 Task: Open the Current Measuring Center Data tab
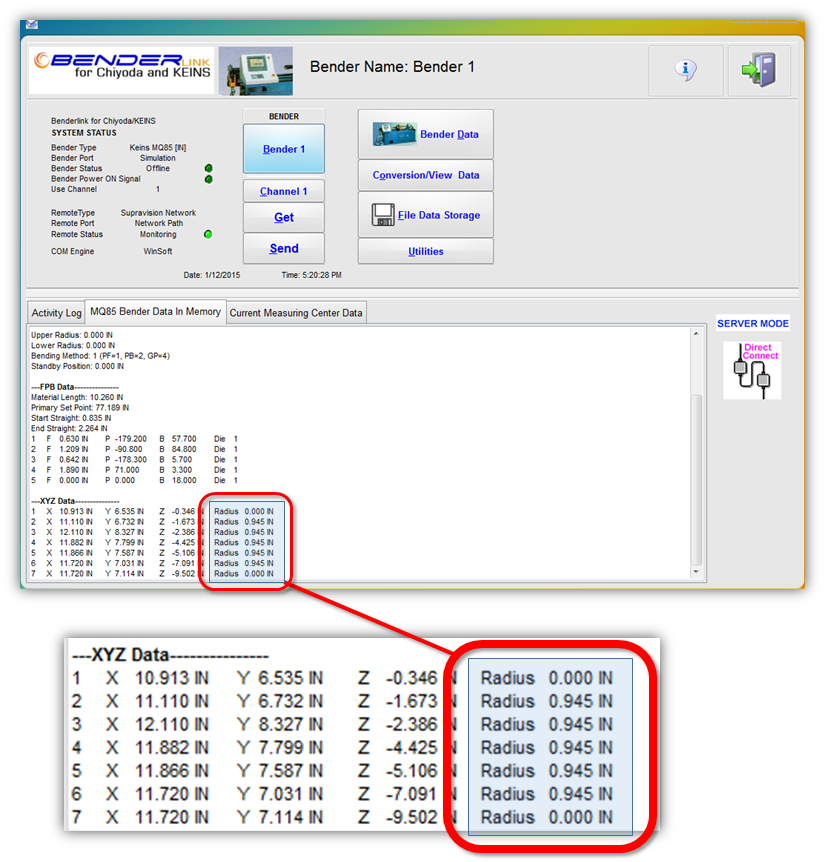coord(296,313)
